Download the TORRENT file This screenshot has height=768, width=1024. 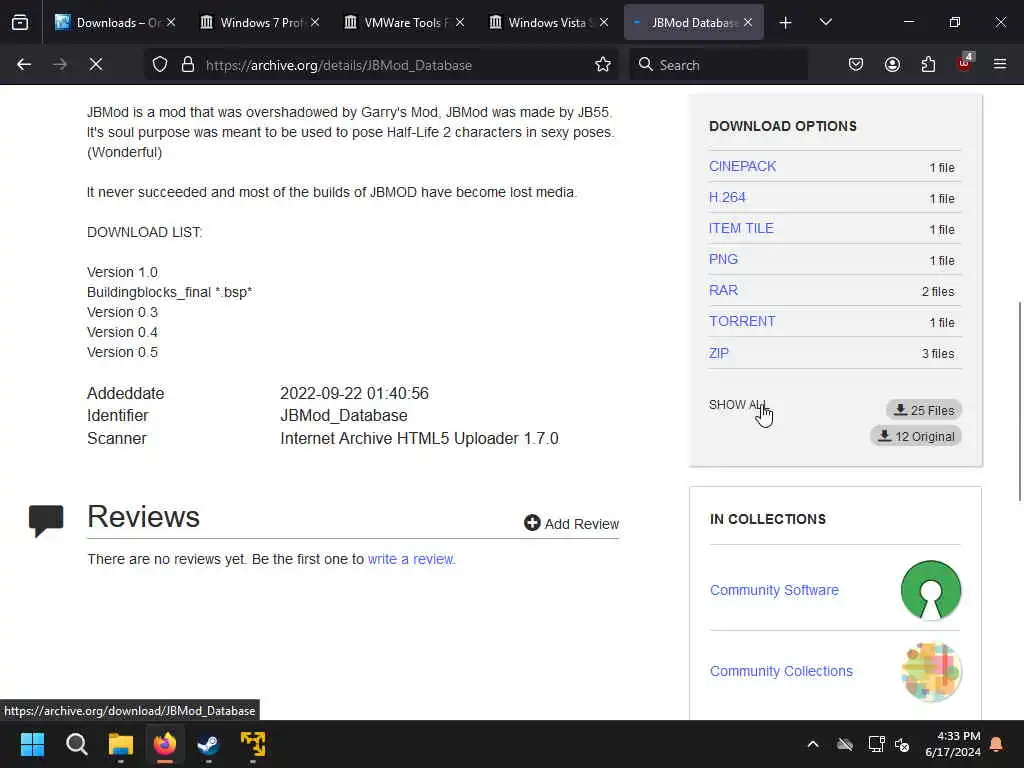[x=742, y=321]
